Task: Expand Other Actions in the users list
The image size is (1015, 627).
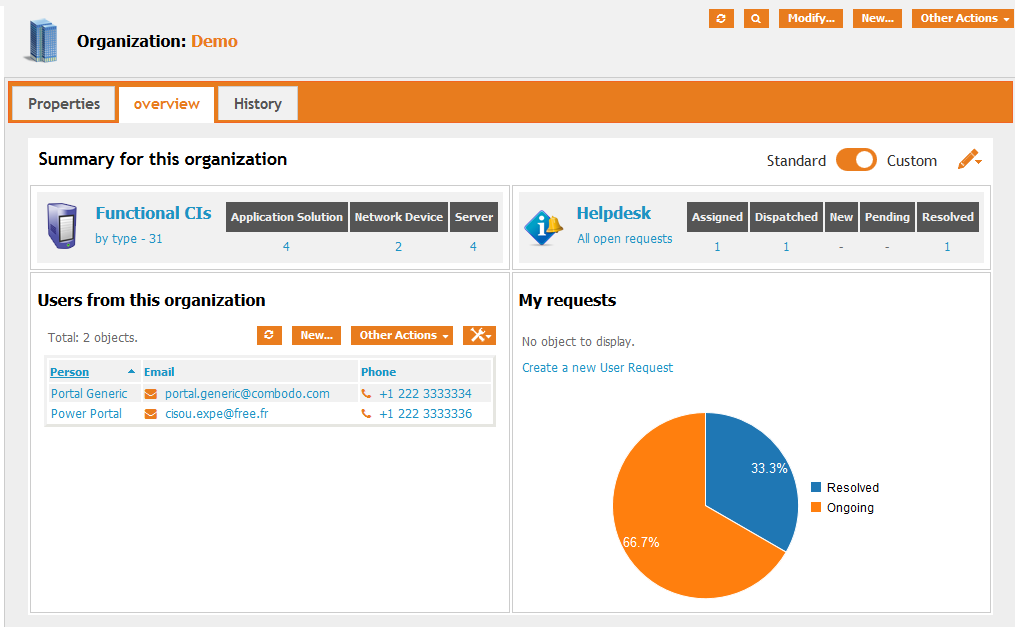Action: (x=401, y=335)
